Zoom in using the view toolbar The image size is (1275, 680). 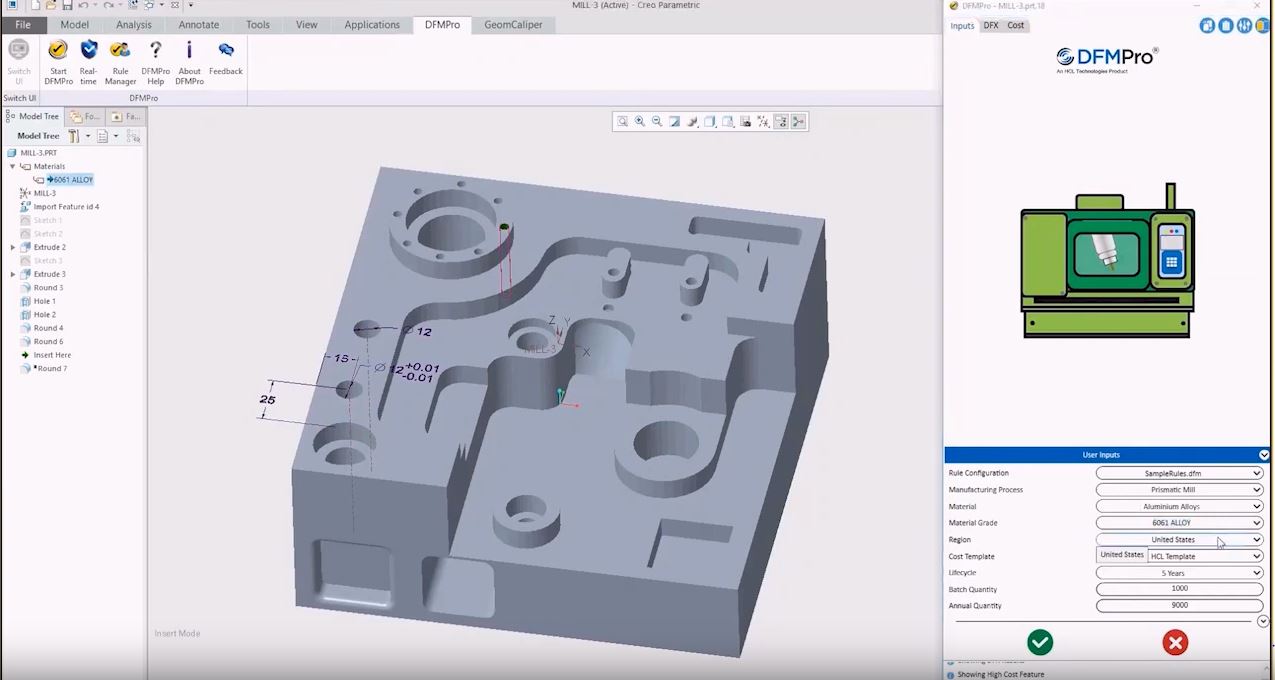[639, 121]
